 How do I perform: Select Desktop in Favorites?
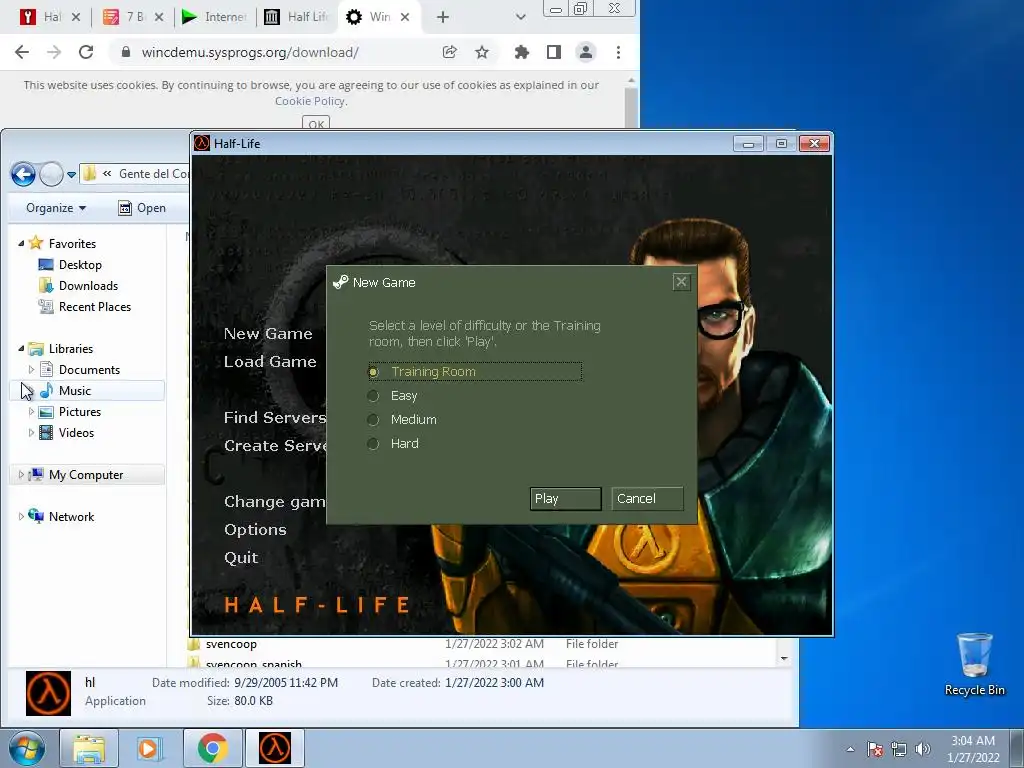[x=80, y=264]
